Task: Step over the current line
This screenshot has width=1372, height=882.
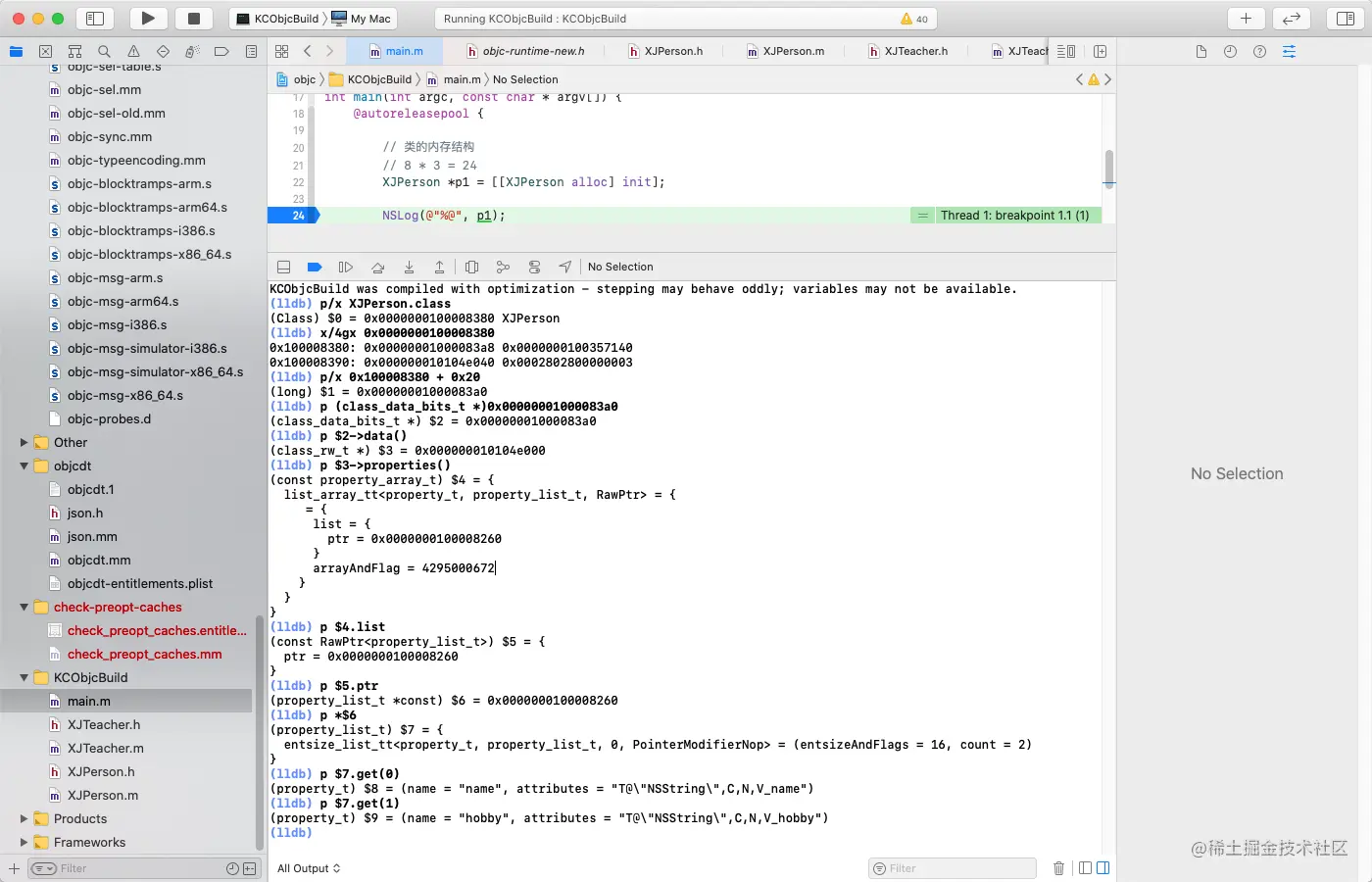Action: (x=377, y=267)
